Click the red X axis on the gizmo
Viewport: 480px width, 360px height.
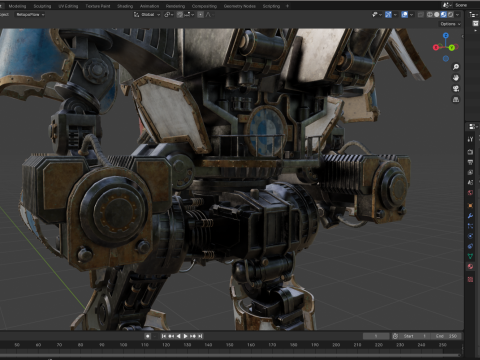coord(435,48)
